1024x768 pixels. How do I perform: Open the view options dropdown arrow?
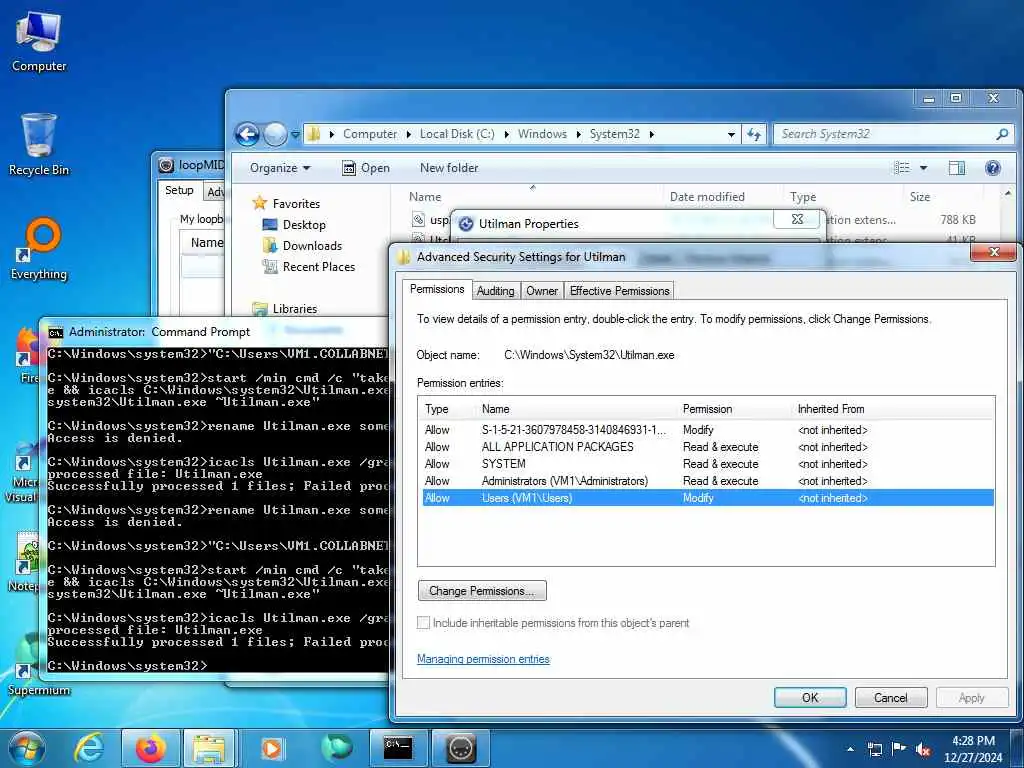tap(923, 168)
